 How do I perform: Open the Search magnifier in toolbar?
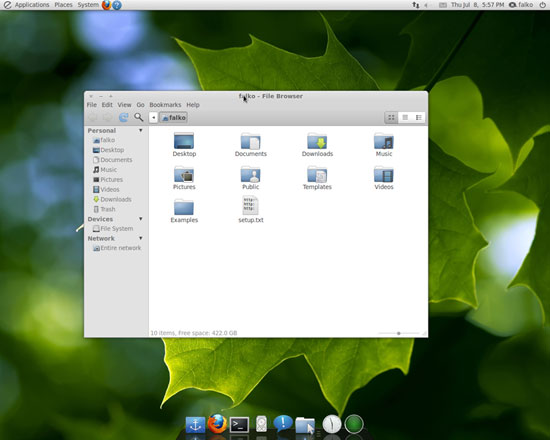click(x=139, y=117)
